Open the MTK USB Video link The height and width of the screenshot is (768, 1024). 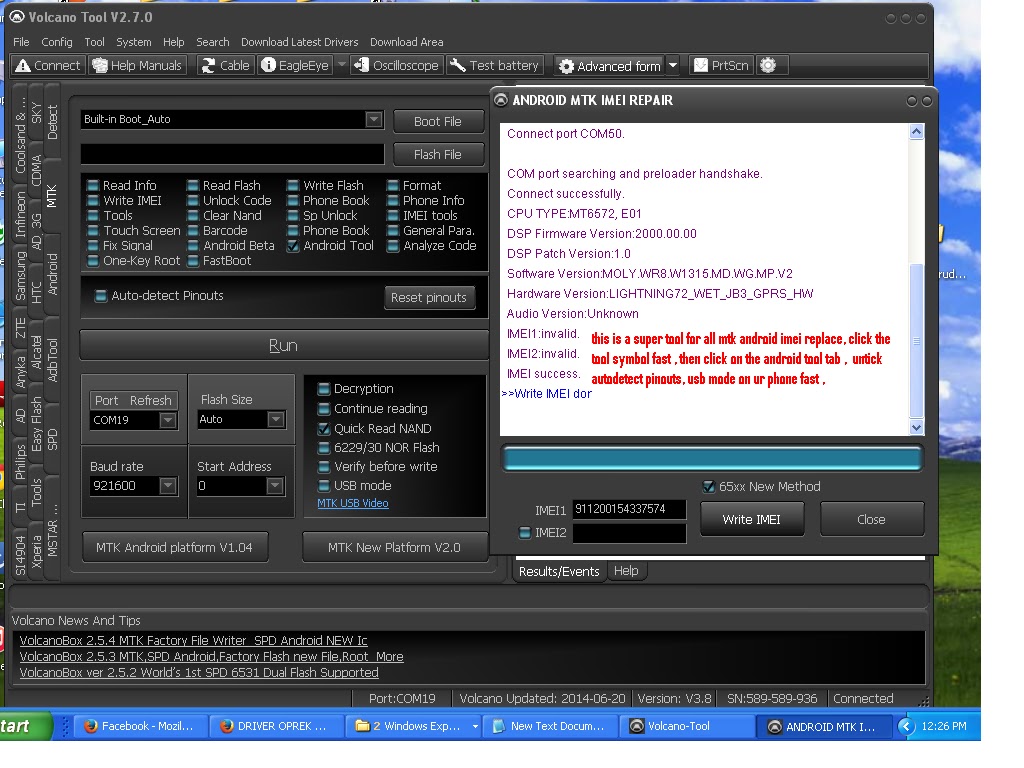click(x=353, y=504)
